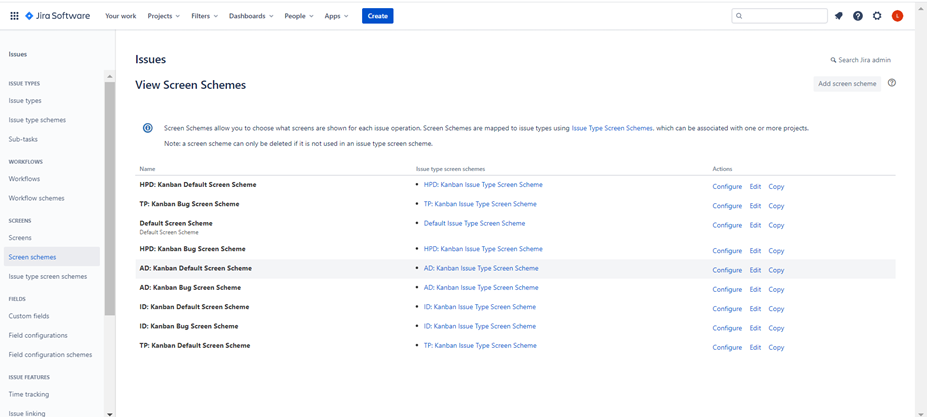Open Default Issue Type Screen Scheme link
The image size is (927, 417).
tap(474, 223)
